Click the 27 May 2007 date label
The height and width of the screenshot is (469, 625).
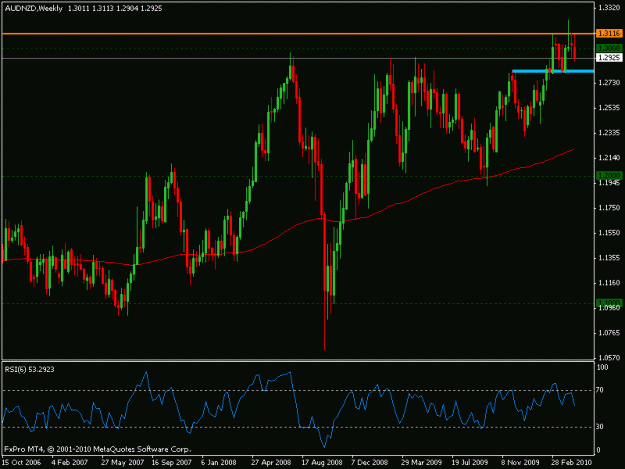tap(123, 463)
